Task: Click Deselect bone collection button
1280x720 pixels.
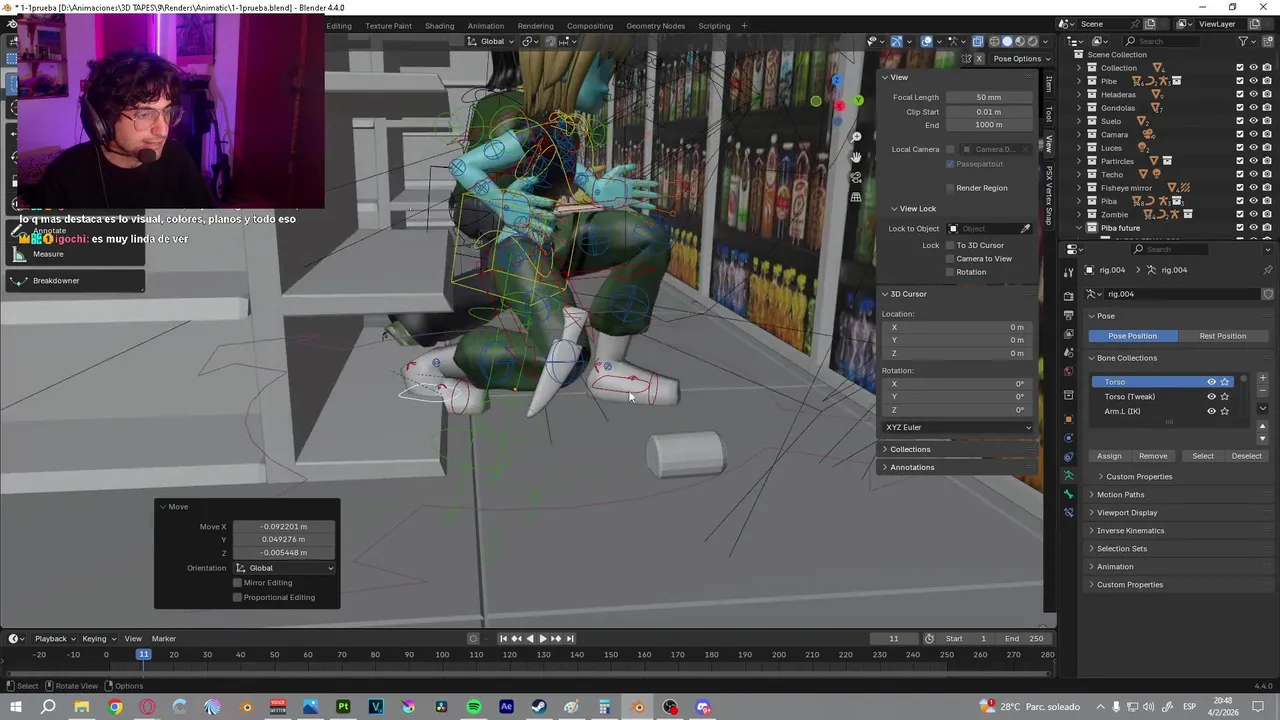Action: [1246, 456]
